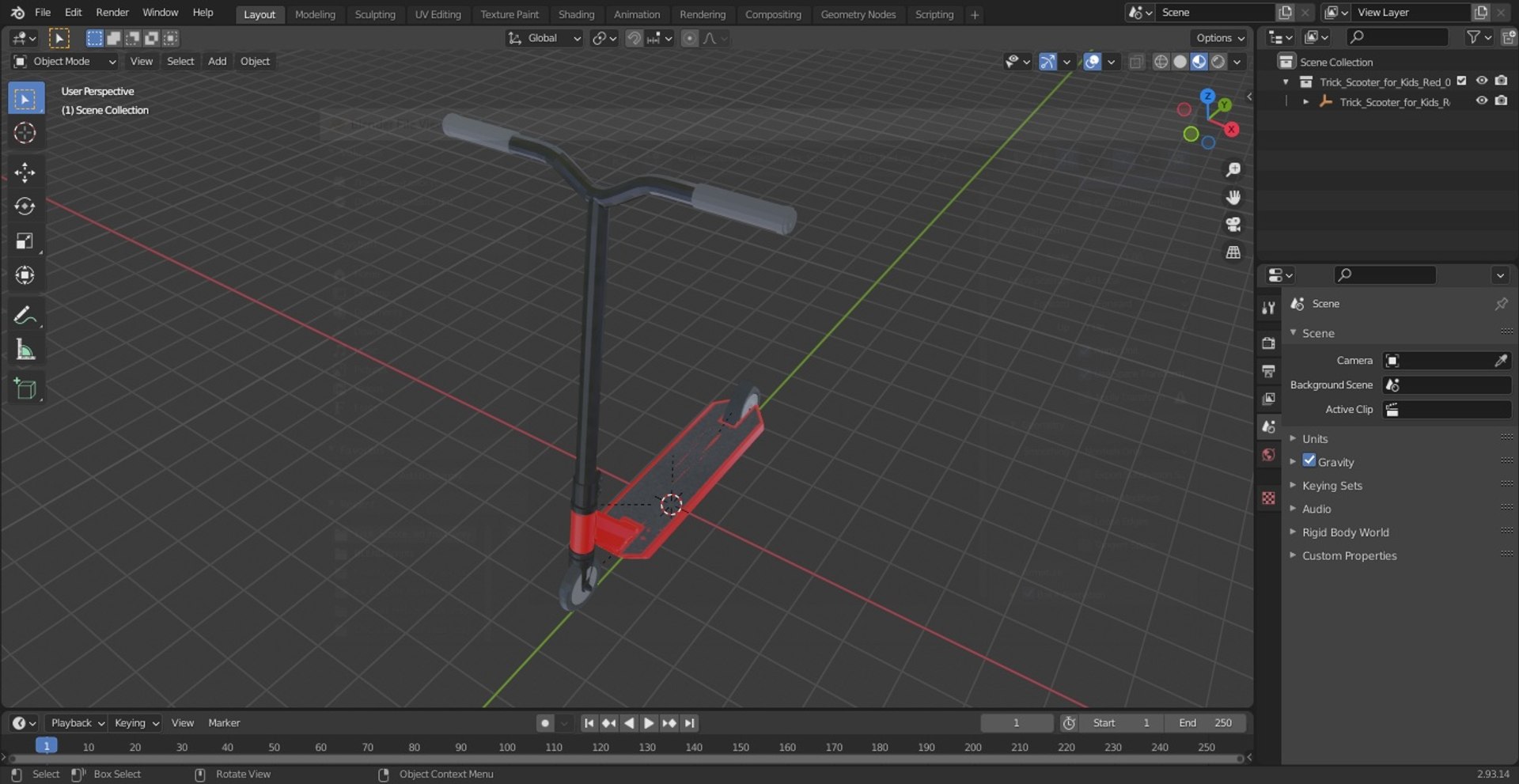Click the pan view hand icon
Image resolution: width=1519 pixels, height=784 pixels.
tap(1233, 197)
